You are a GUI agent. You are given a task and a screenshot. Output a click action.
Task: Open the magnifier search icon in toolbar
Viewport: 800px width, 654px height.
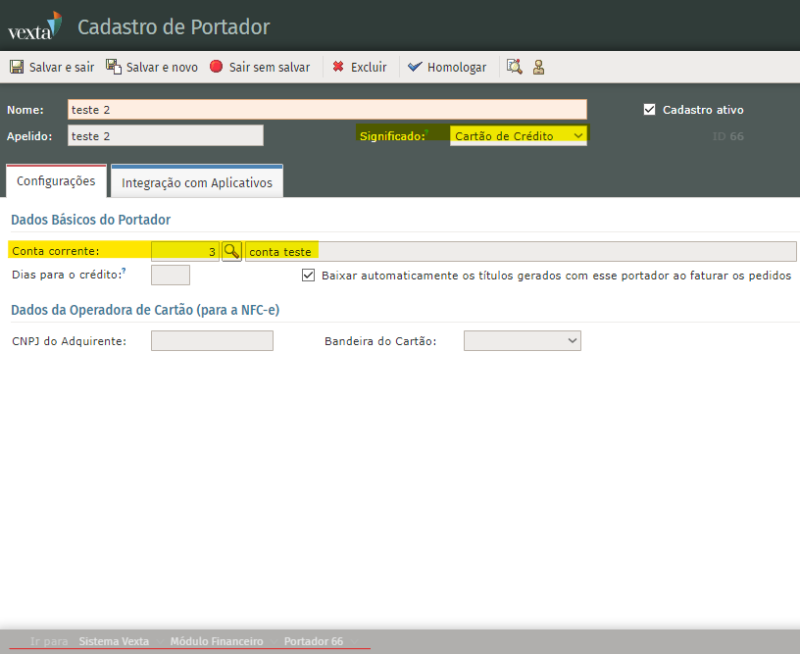(514, 67)
